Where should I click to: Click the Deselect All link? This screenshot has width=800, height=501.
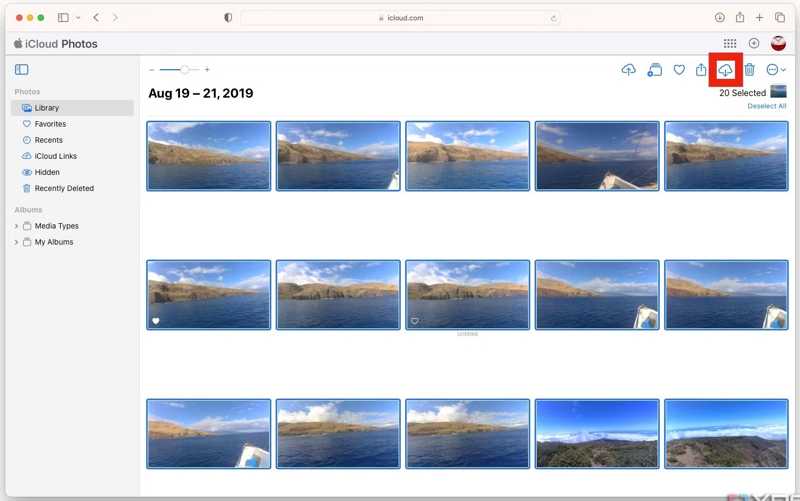tap(766, 106)
